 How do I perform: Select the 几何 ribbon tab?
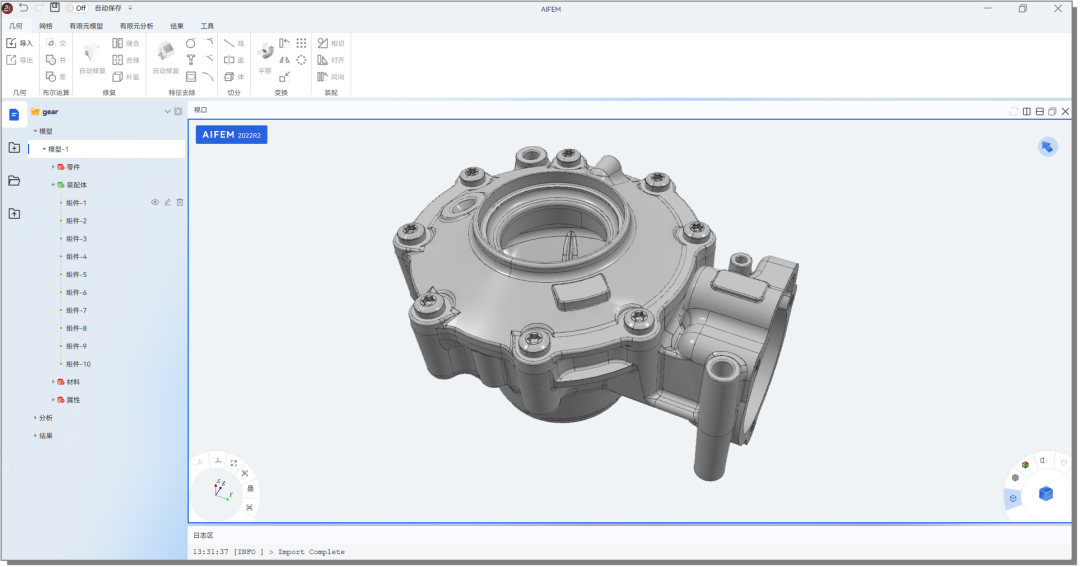(16, 26)
